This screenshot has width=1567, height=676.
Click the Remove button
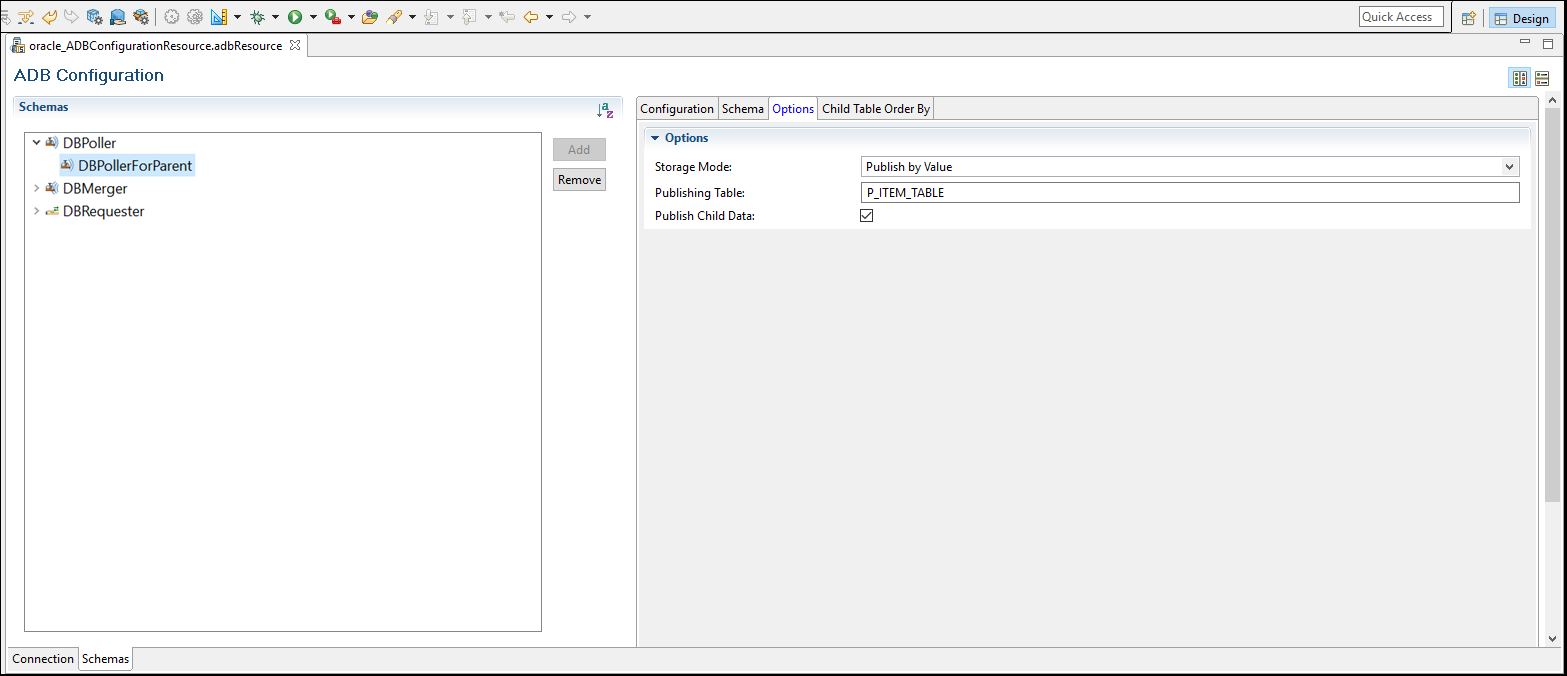[579, 180]
